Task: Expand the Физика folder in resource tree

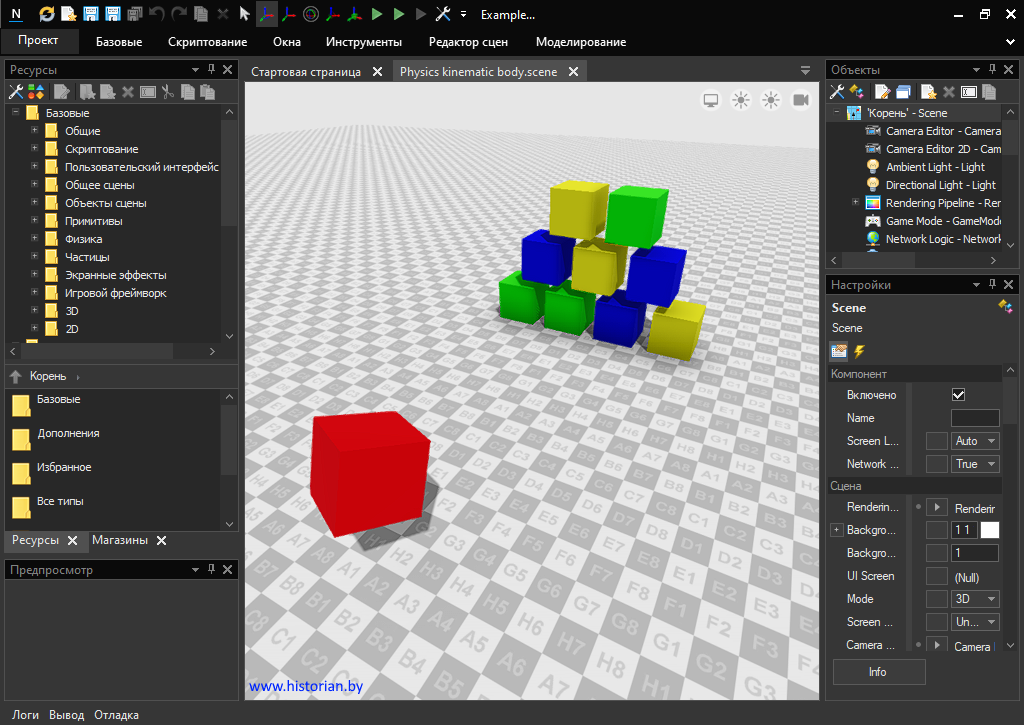Action: 35,239
